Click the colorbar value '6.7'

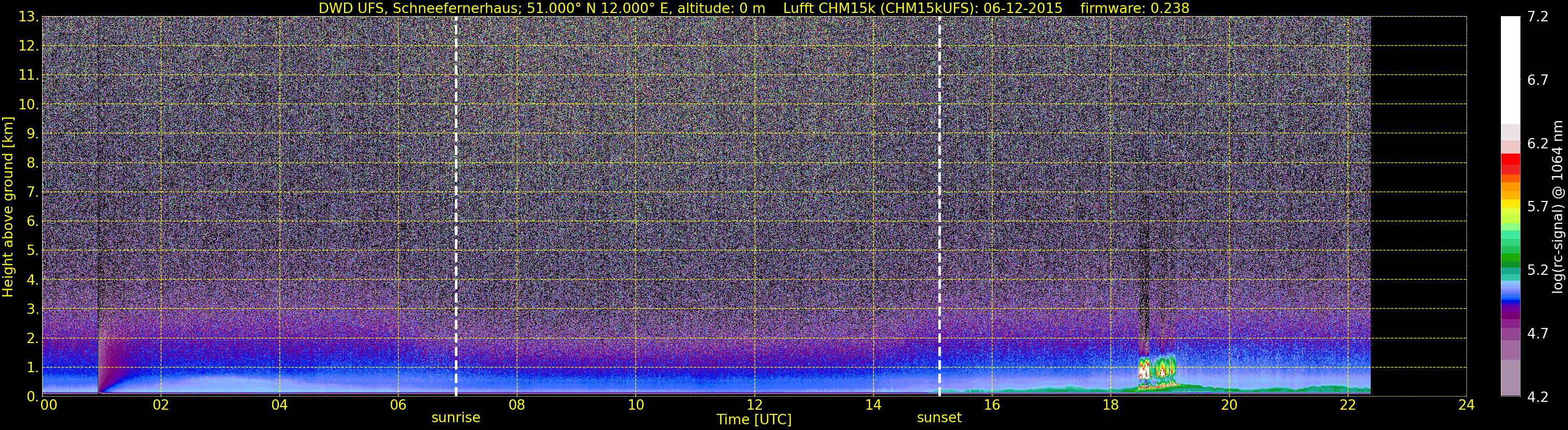(x=1538, y=80)
